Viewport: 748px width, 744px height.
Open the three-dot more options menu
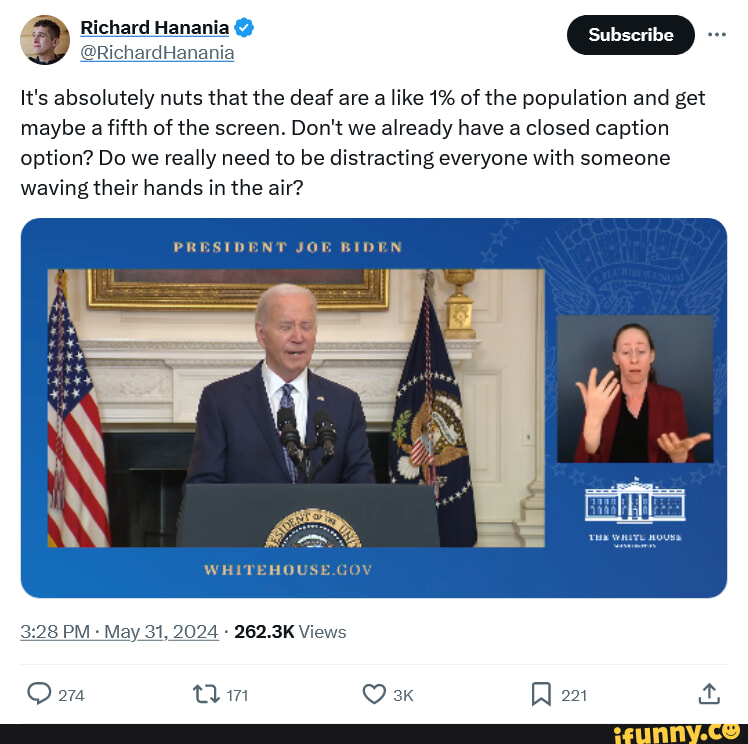717,34
